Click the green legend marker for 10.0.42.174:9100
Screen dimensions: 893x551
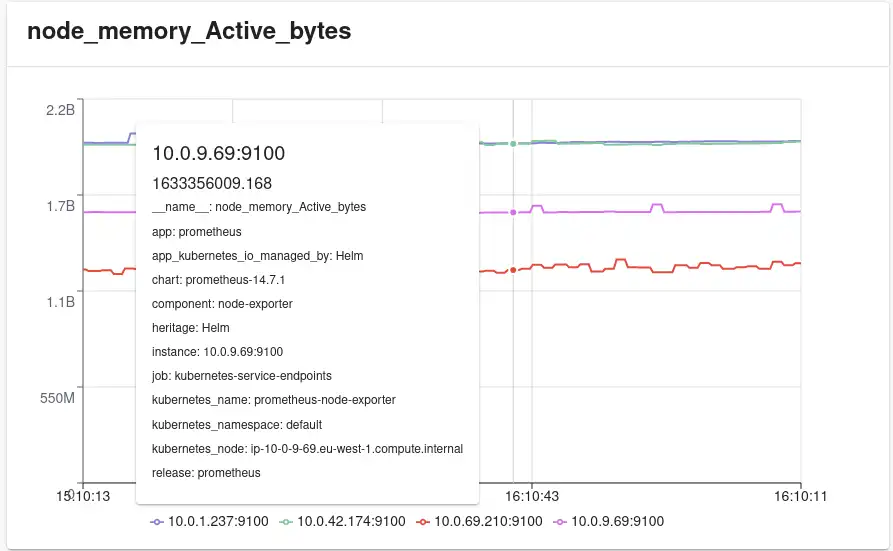(x=287, y=521)
